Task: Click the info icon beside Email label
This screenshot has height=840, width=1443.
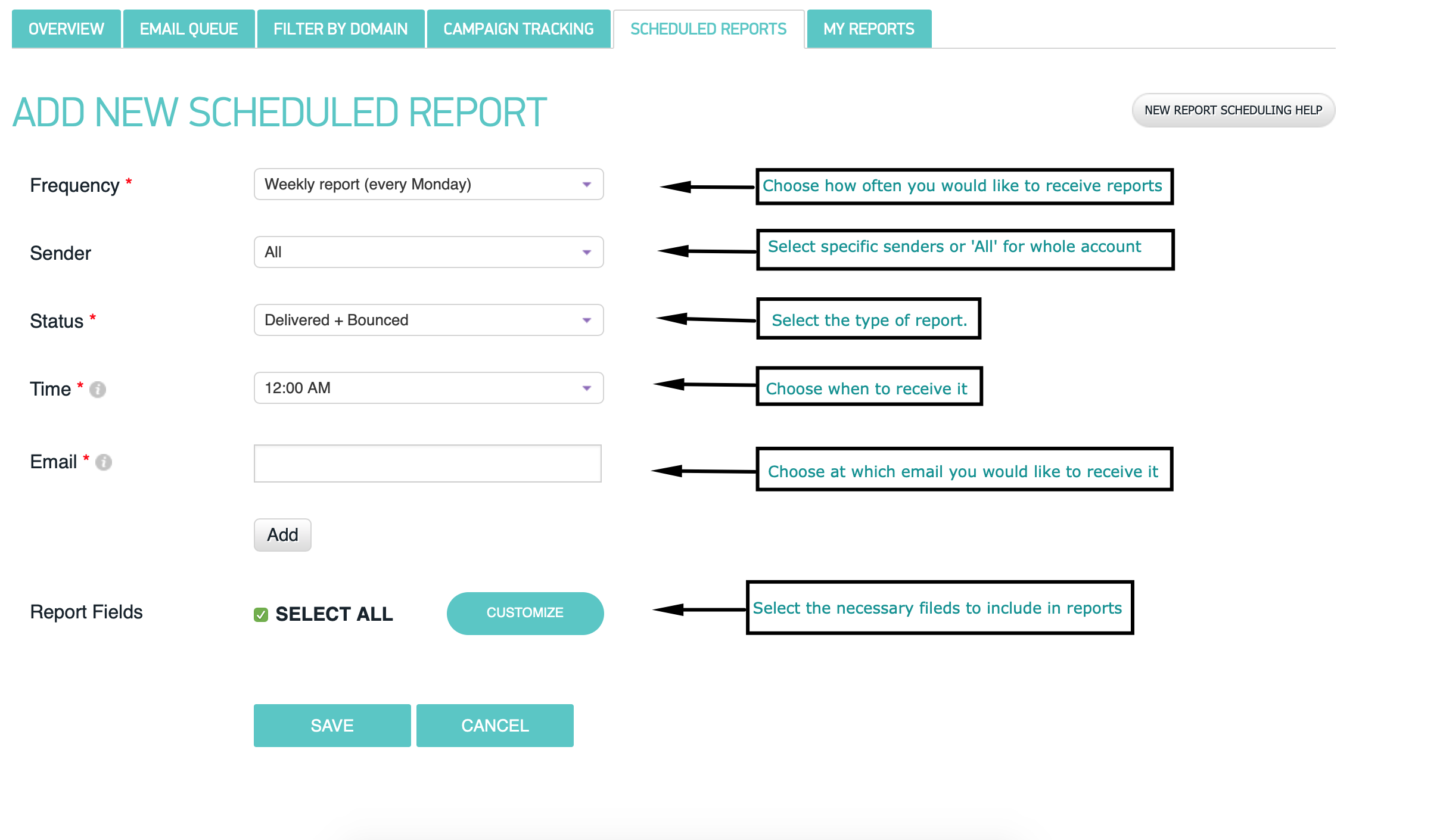Action: pyautogui.click(x=104, y=462)
